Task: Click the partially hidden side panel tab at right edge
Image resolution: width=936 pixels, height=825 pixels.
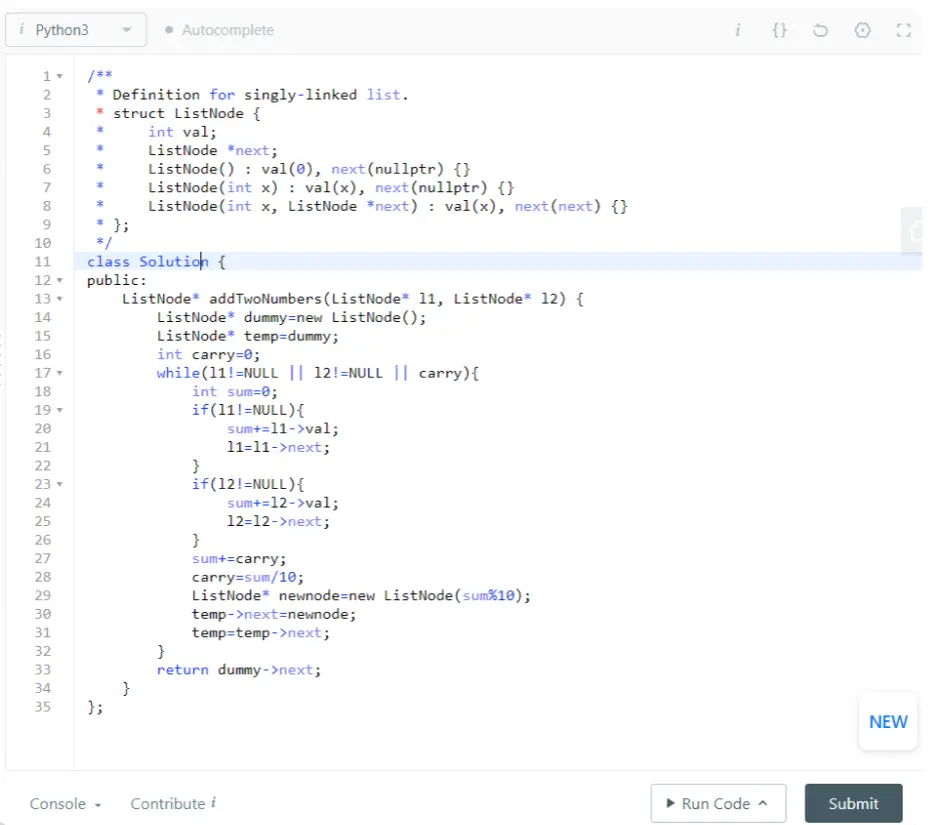Action: pos(913,230)
